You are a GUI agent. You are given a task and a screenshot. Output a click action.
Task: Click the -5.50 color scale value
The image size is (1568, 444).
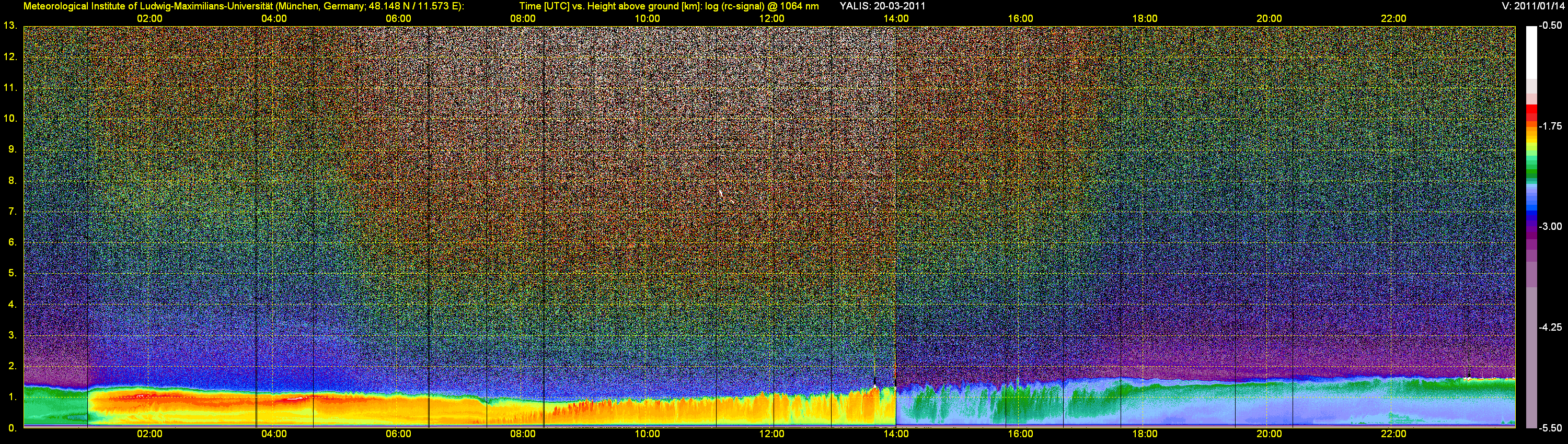point(1550,428)
